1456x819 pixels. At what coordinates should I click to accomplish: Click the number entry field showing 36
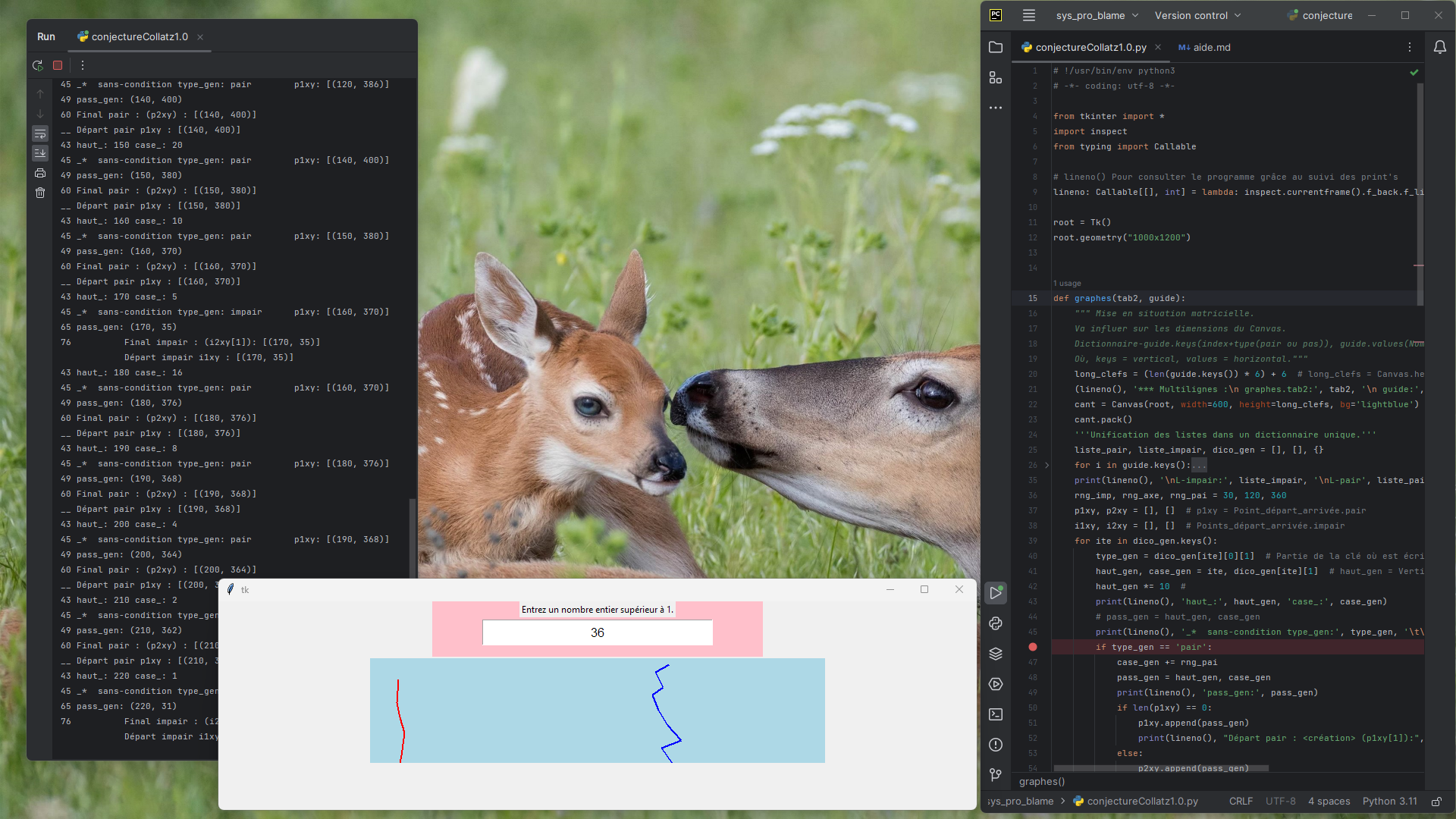[x=597, y=632]
